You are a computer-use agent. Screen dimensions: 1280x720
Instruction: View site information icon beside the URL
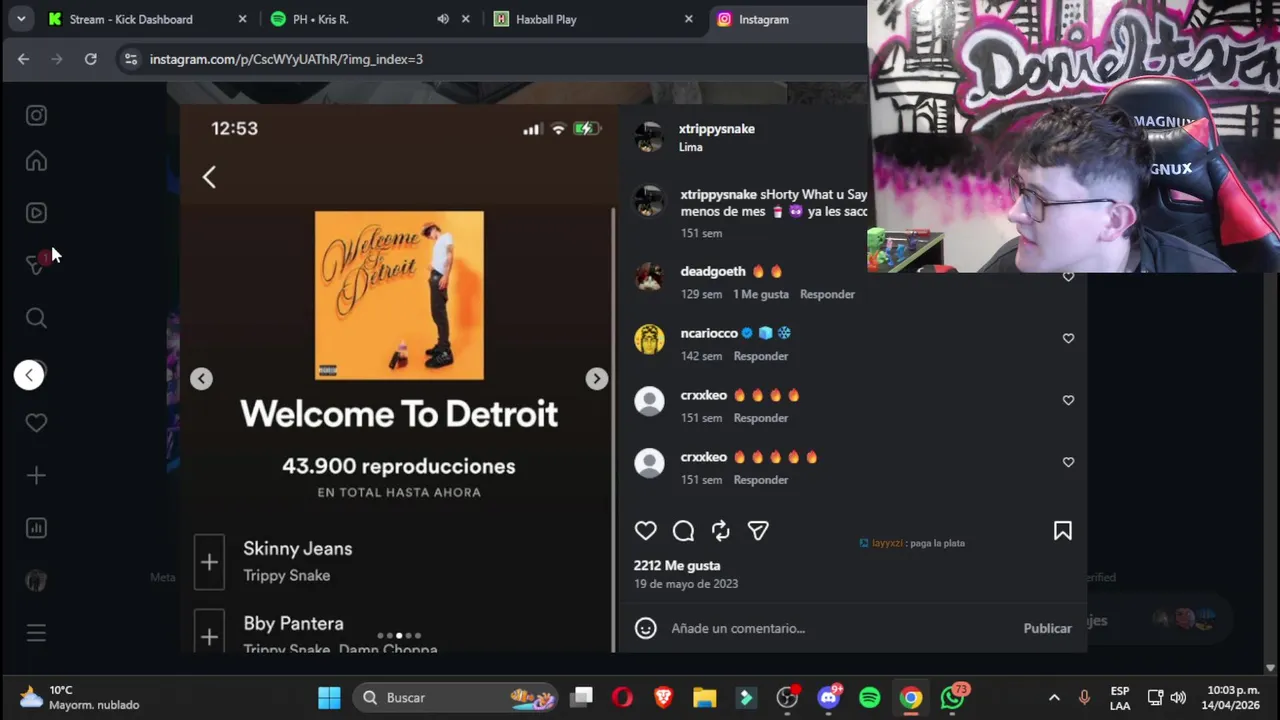pos(130,59)
